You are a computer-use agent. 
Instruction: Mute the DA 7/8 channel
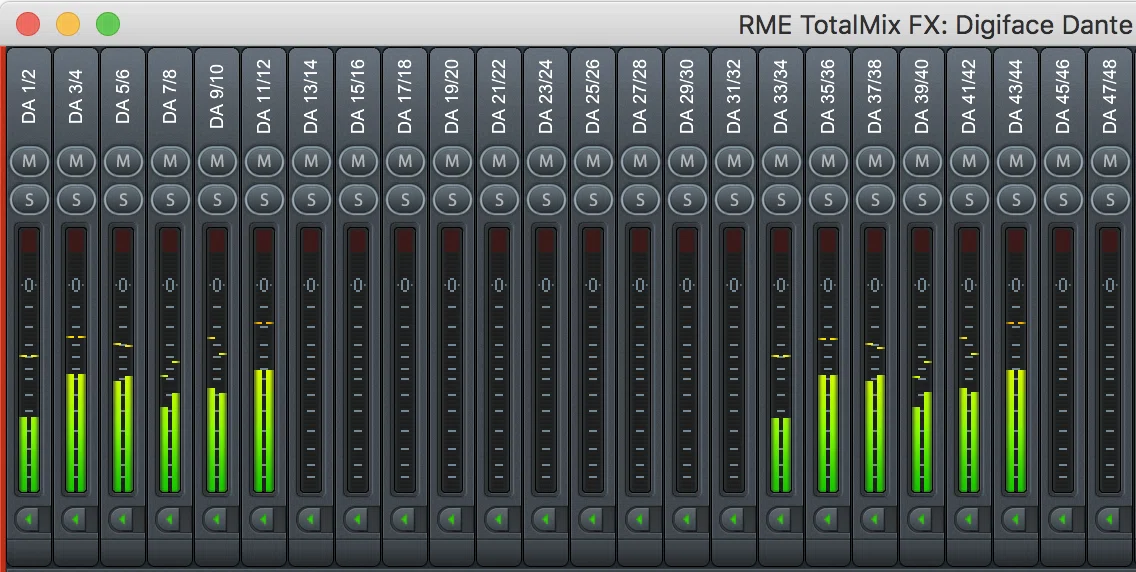[x=170, y=161]
